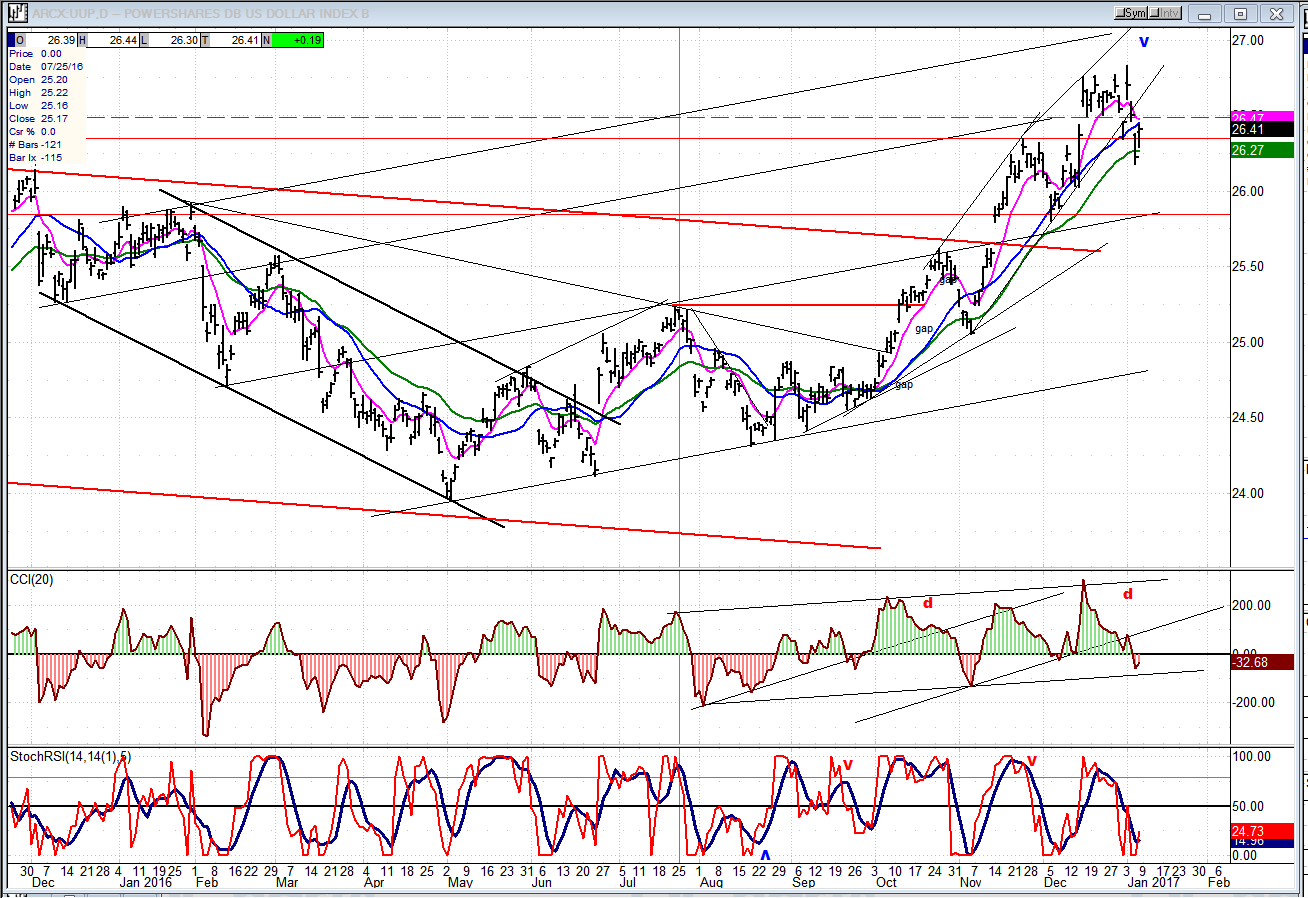Screen dimensions: 1308x898
Task: Close the UUP chart window
Action: pos(1275,13)
